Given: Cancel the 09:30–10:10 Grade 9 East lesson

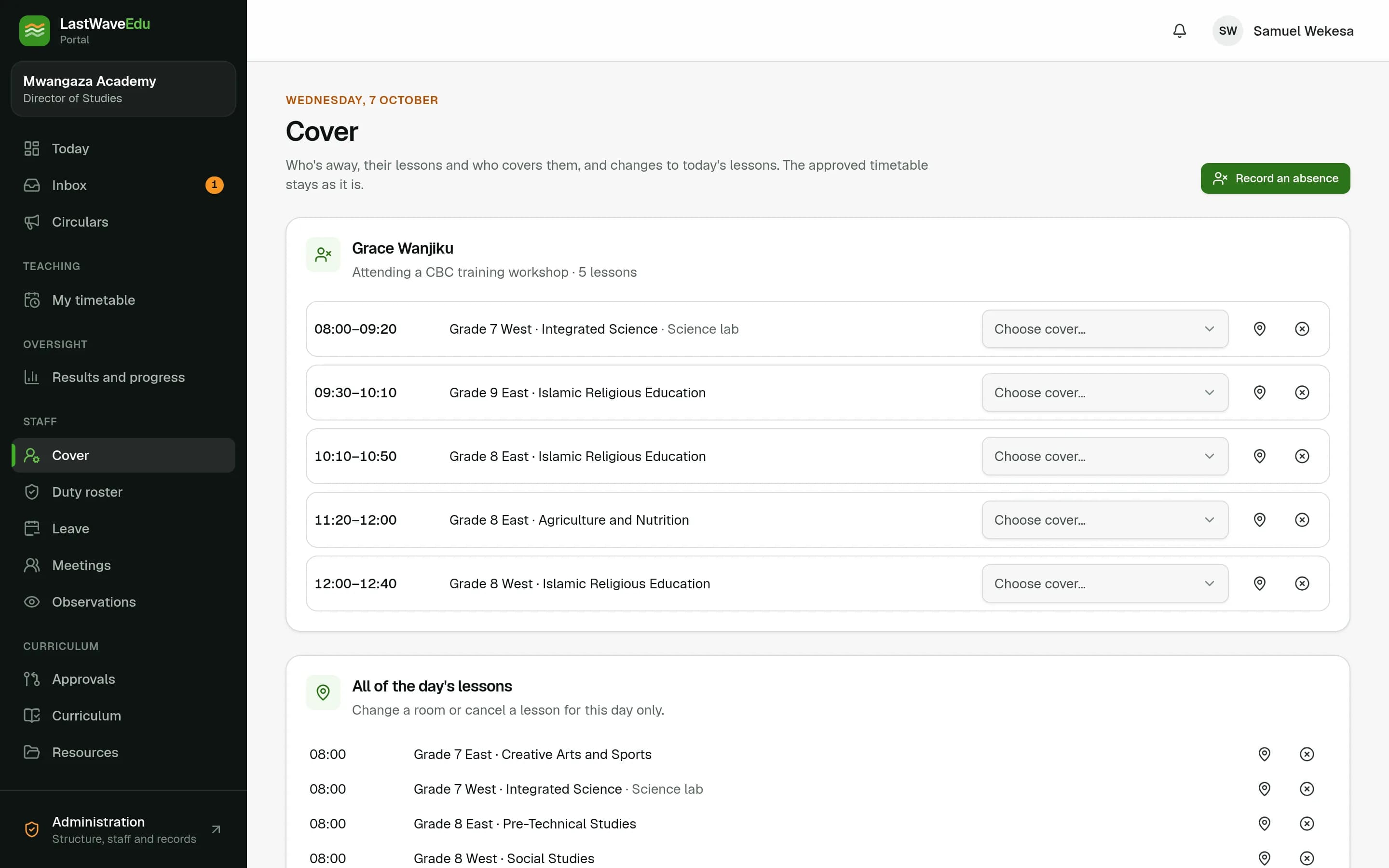Looking at the screenshot, I should point(1302,393).
